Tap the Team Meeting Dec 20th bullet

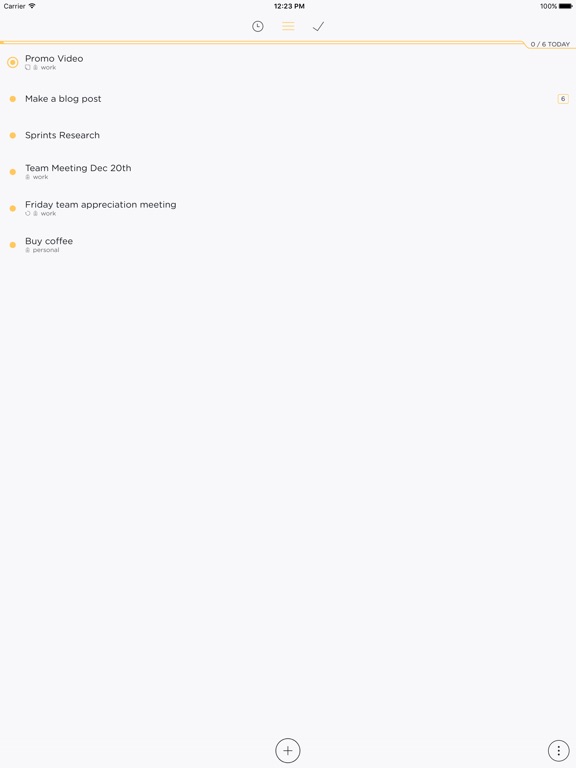tap(13, 172)
